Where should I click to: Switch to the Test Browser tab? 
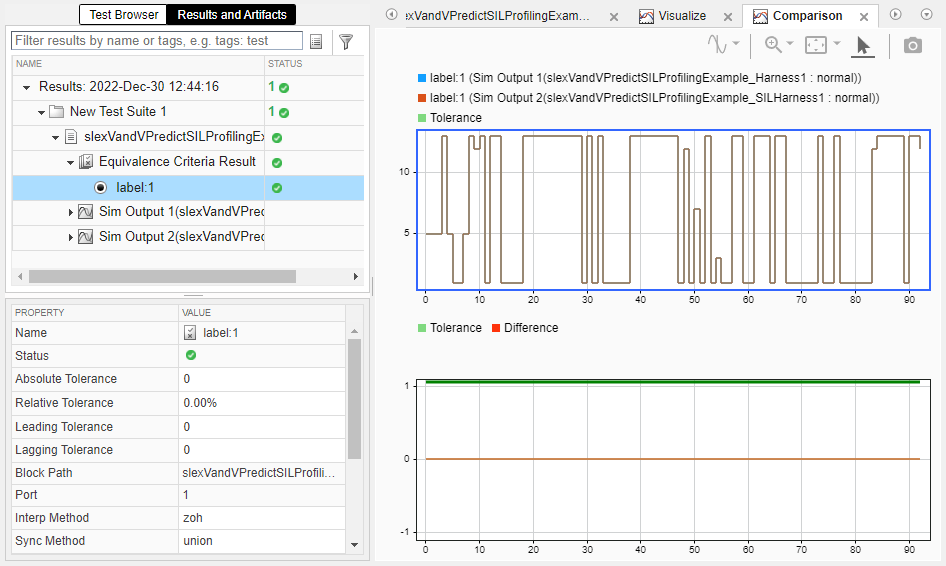point(124,15)
